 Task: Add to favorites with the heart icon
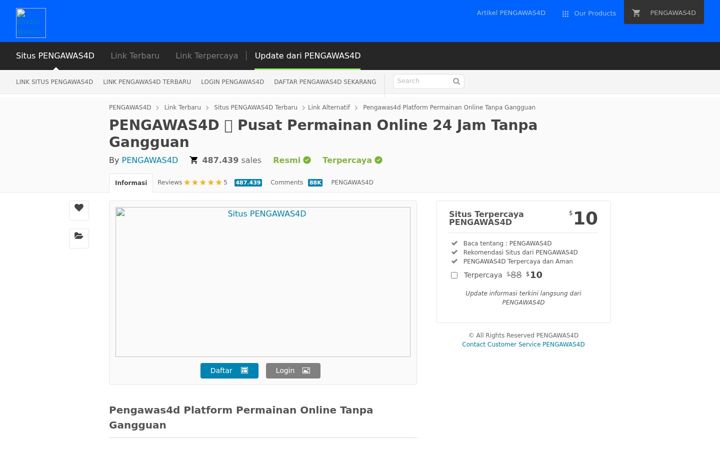coord(79,208)
